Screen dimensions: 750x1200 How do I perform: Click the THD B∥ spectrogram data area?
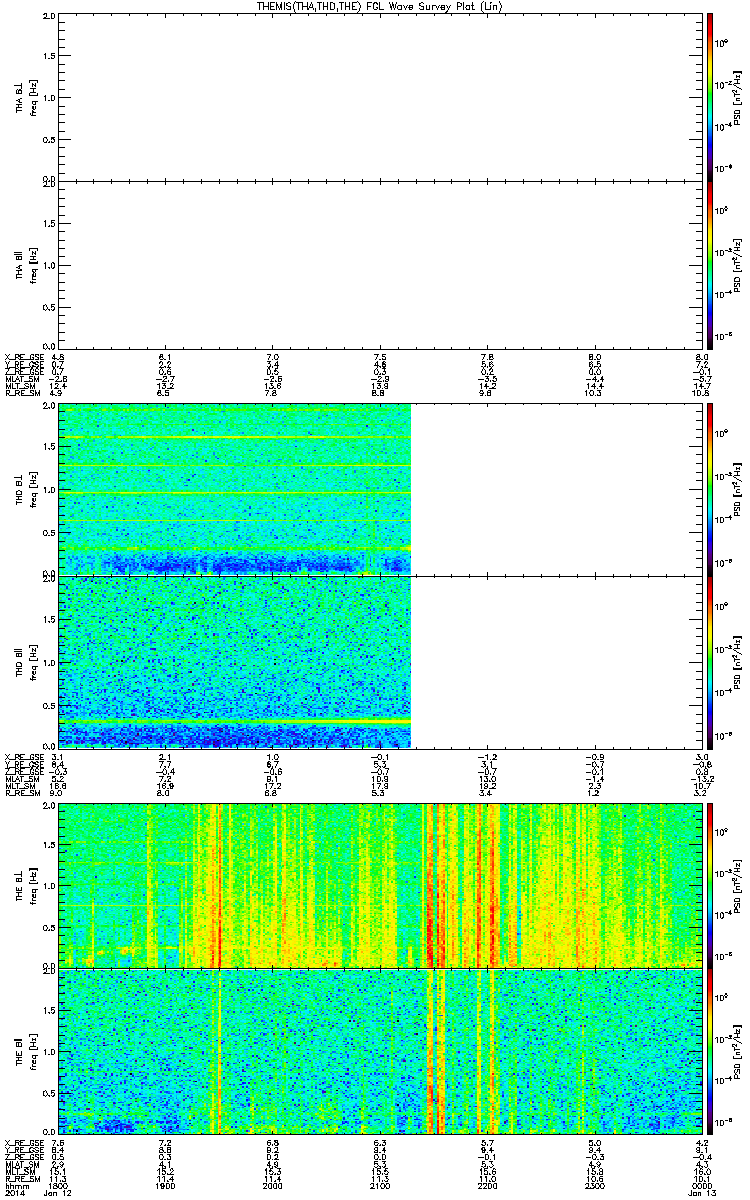[235, 662]
